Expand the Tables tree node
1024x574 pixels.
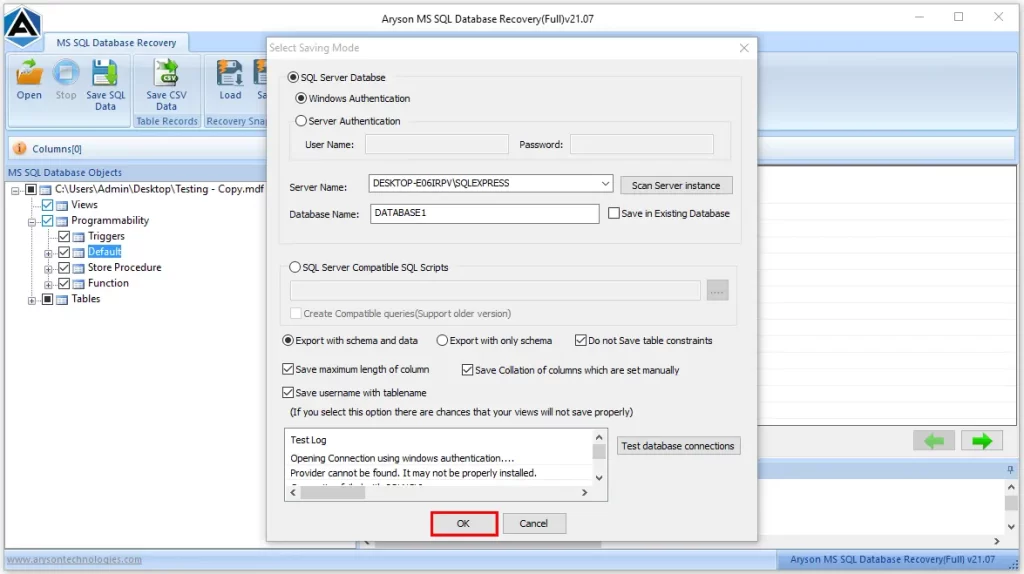pos(32,300)
